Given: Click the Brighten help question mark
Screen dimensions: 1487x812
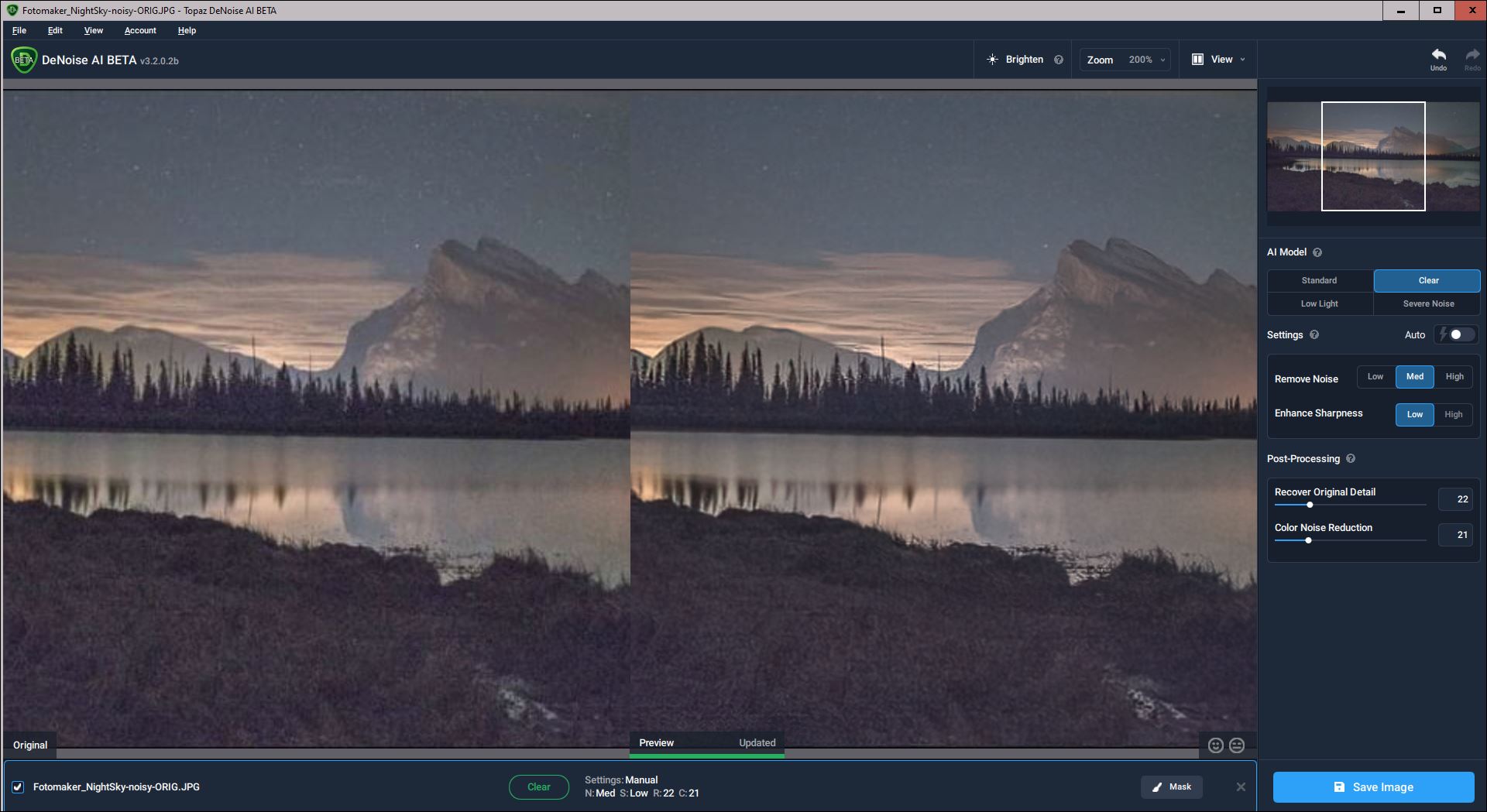Looking at the screenshot, I should (1059, 60).
